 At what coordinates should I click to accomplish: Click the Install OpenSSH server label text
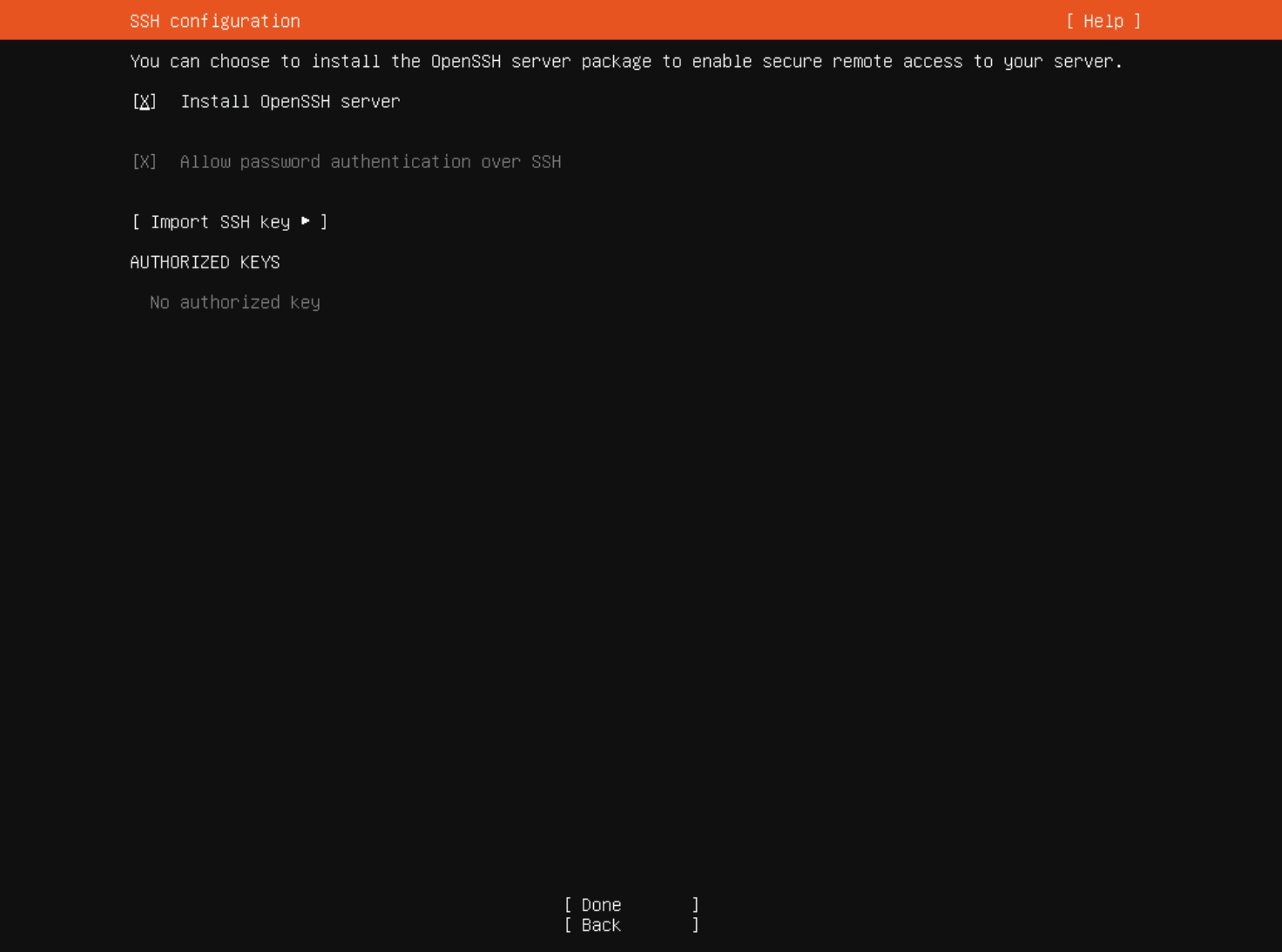tap(290, 102)
